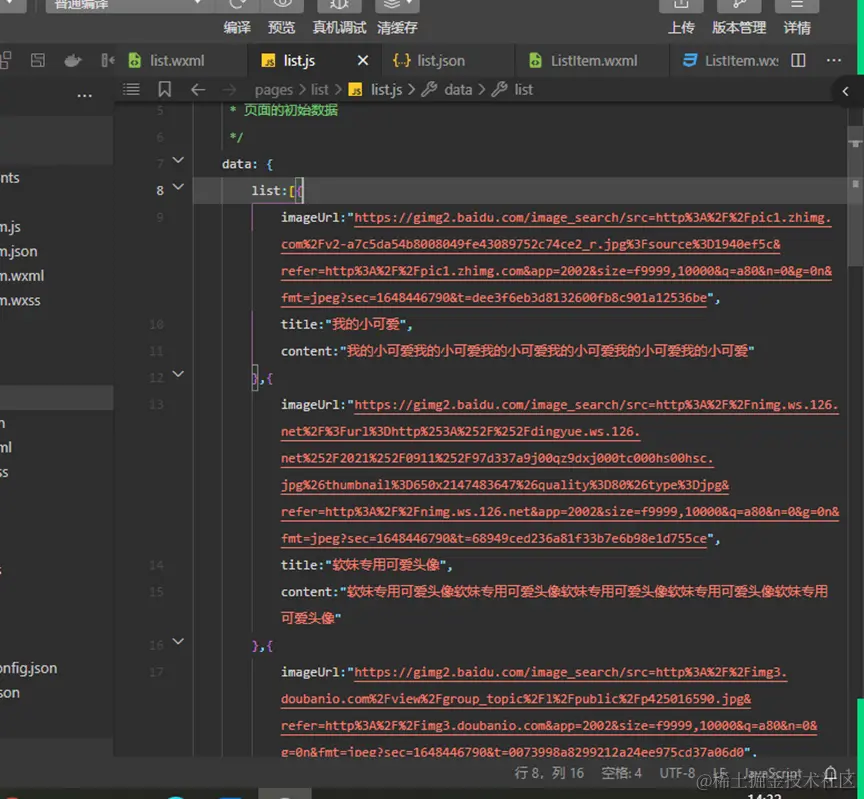Click the forward navigation arrow
Viewport: 864px width, 799px height.
click(x=229, y=89)
